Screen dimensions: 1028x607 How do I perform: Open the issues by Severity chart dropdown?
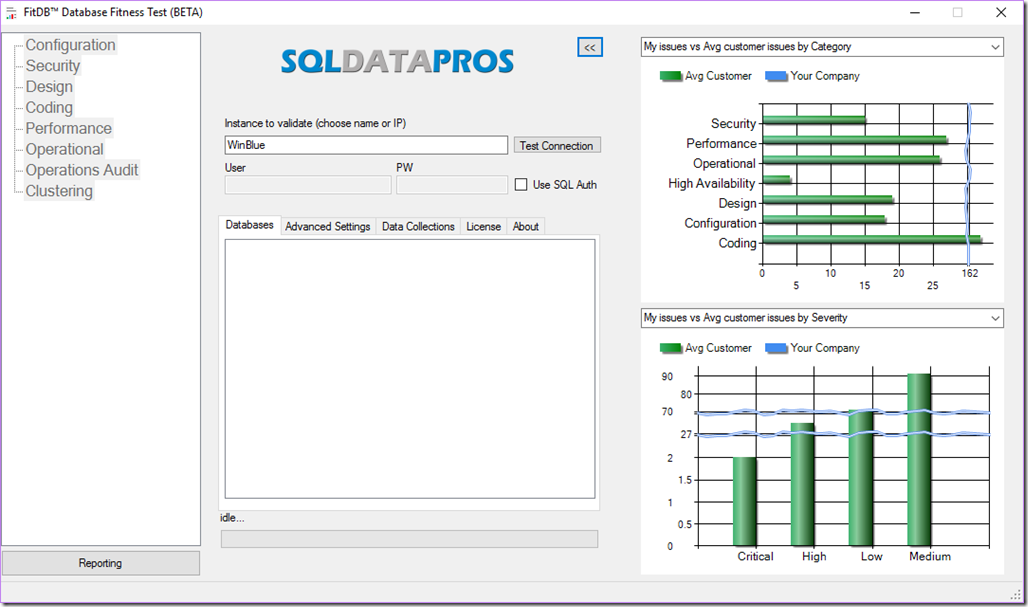click(822, 318)
